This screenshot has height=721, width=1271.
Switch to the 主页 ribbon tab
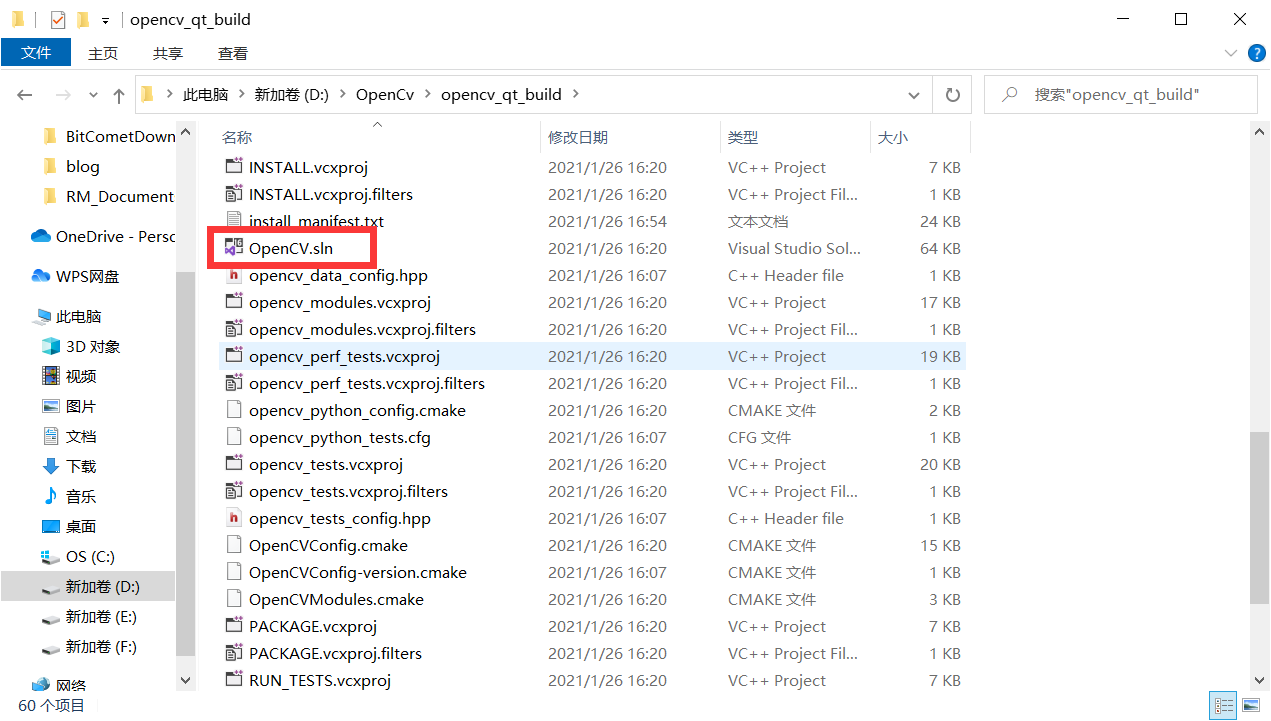103,53
